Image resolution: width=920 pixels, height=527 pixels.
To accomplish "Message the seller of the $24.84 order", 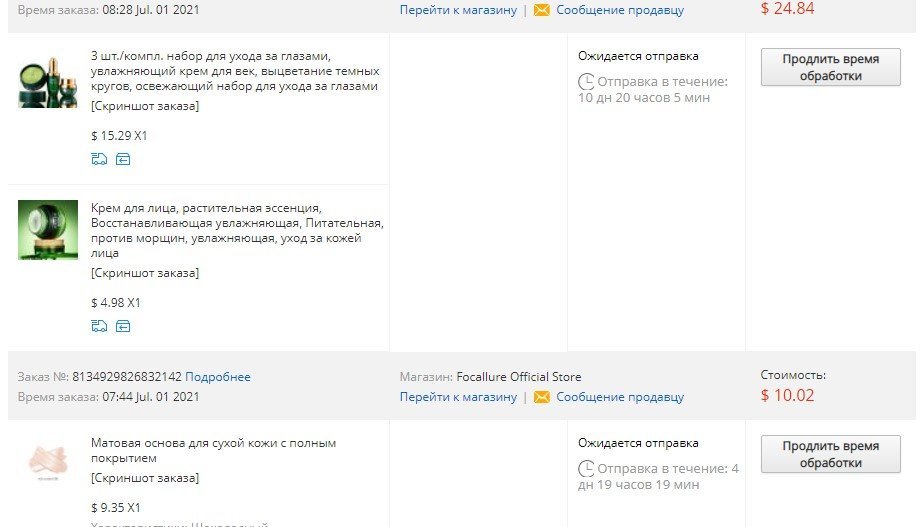I will tap(620, 10).
